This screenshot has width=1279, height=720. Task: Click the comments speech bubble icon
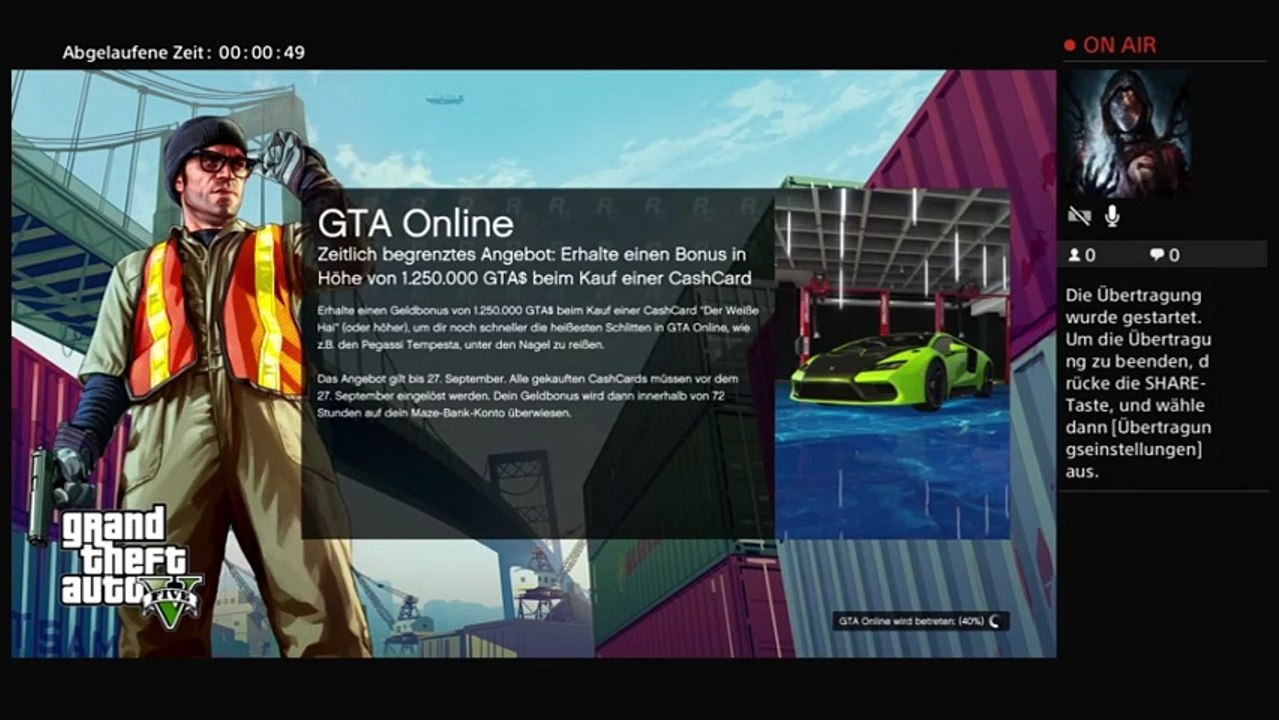point(1156,255)
